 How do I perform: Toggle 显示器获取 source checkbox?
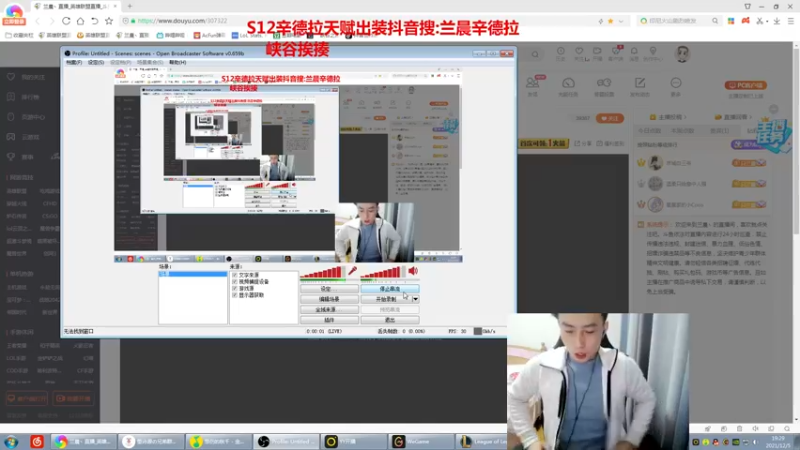coord(235,295)
